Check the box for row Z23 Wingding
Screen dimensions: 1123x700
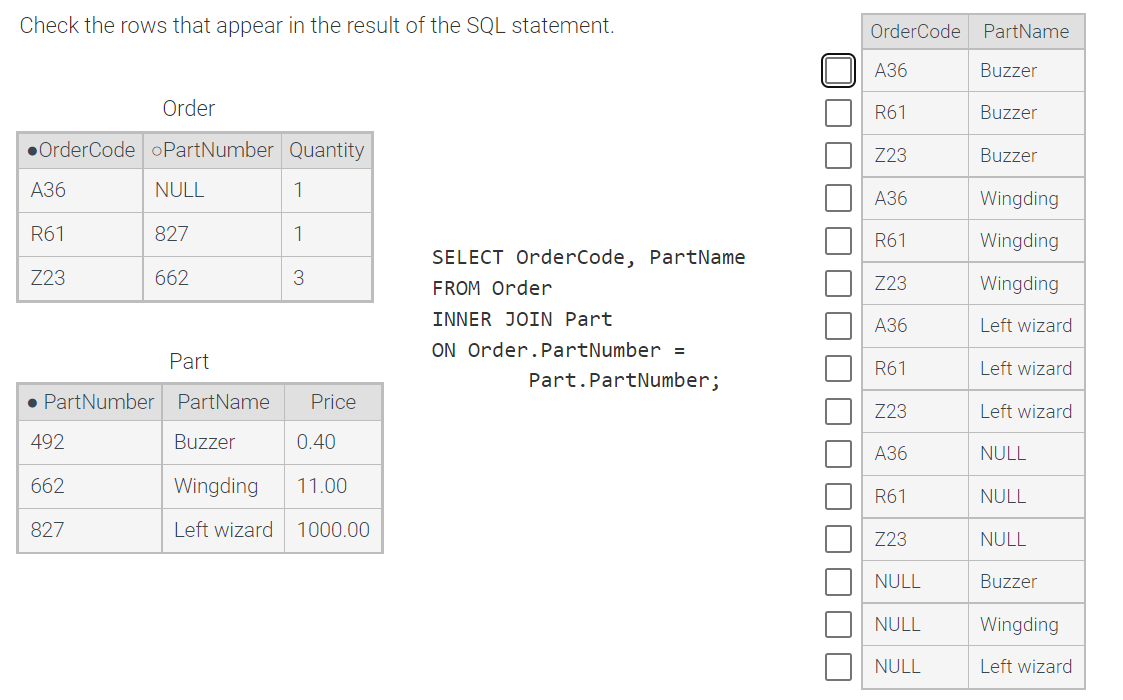[838, 283]
